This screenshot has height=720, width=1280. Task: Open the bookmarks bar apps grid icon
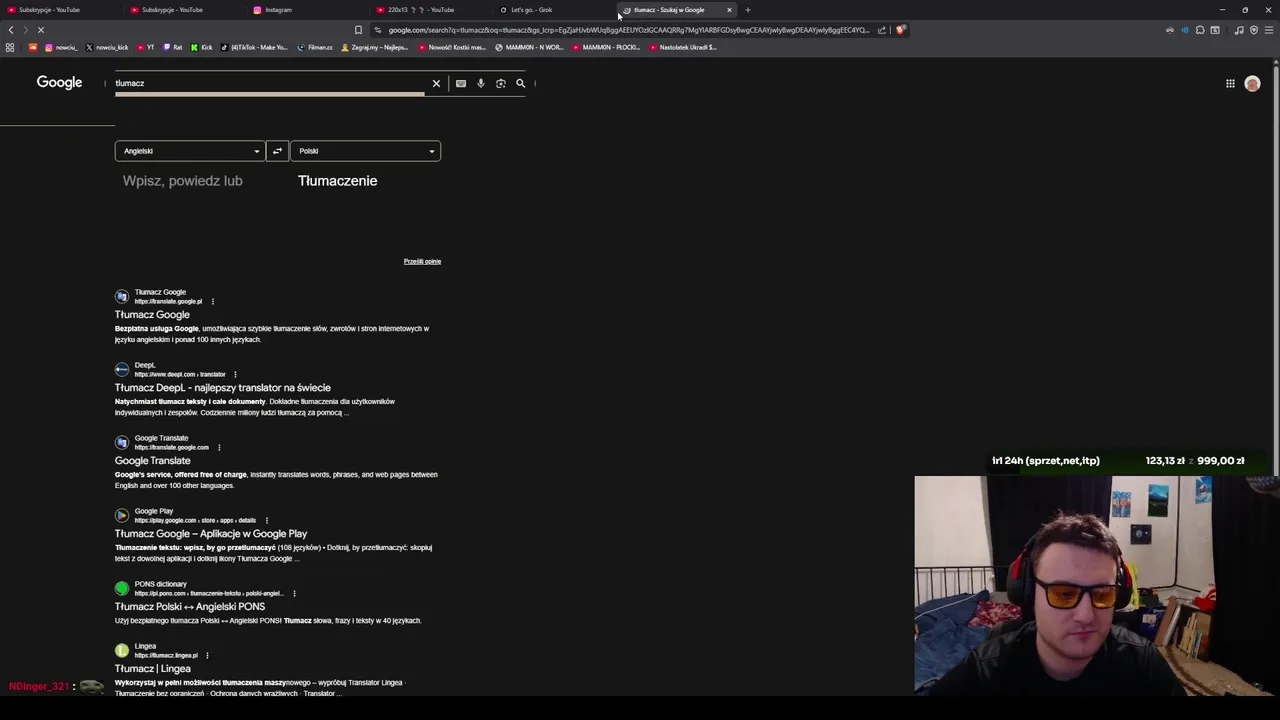(x=10, y=47)
